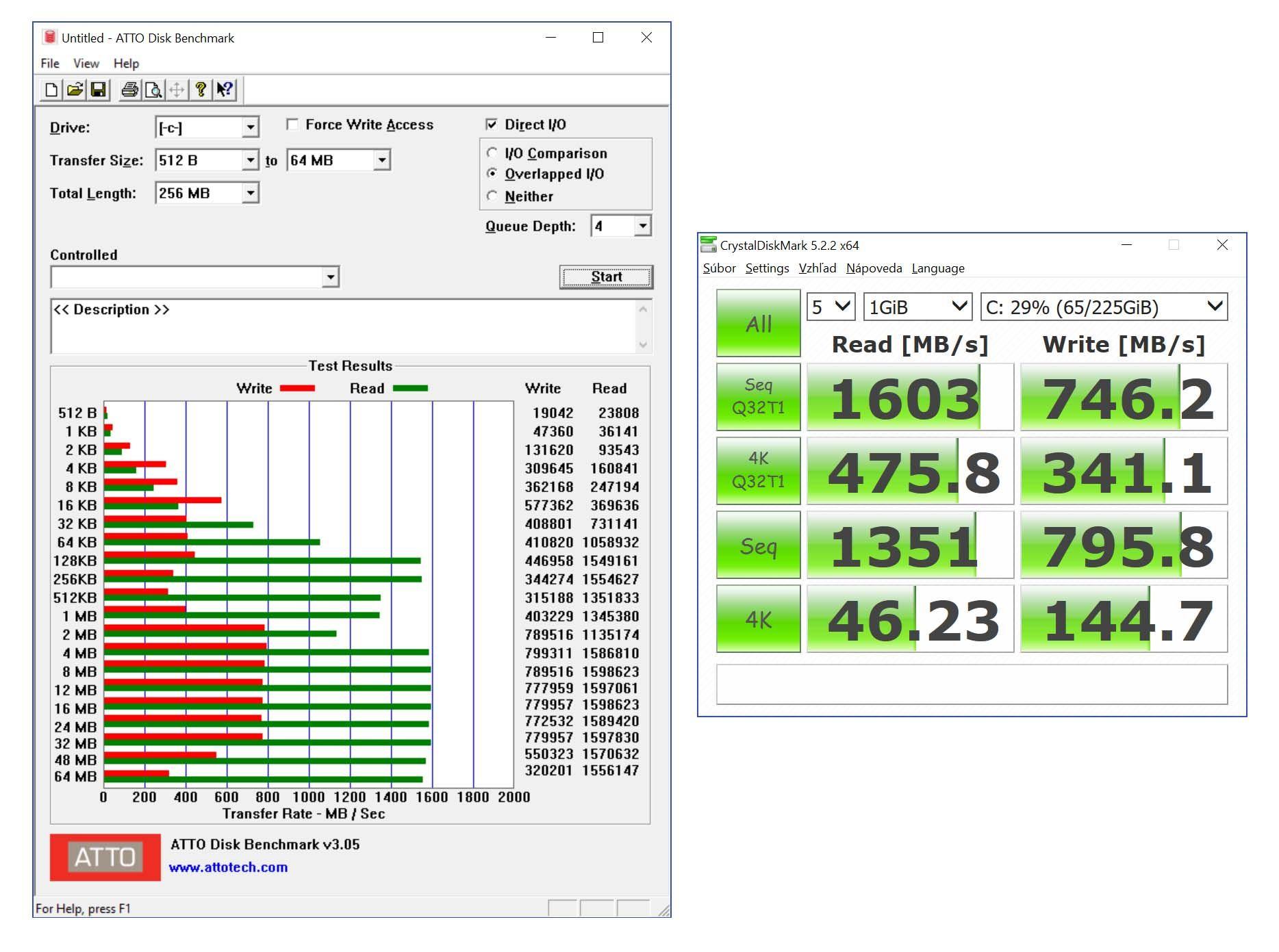The image size is (1279, 952).
Task: Open the Nápoveda menu in CrystalDiskMark
Action: [874, 268]
